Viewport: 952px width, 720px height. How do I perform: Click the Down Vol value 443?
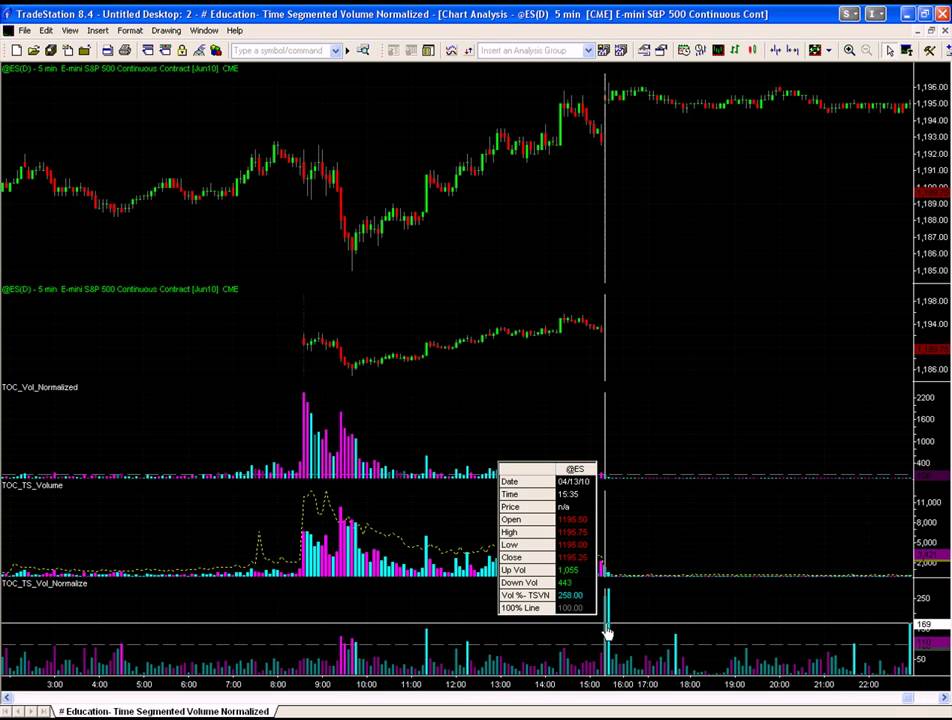tap(565, 583)
